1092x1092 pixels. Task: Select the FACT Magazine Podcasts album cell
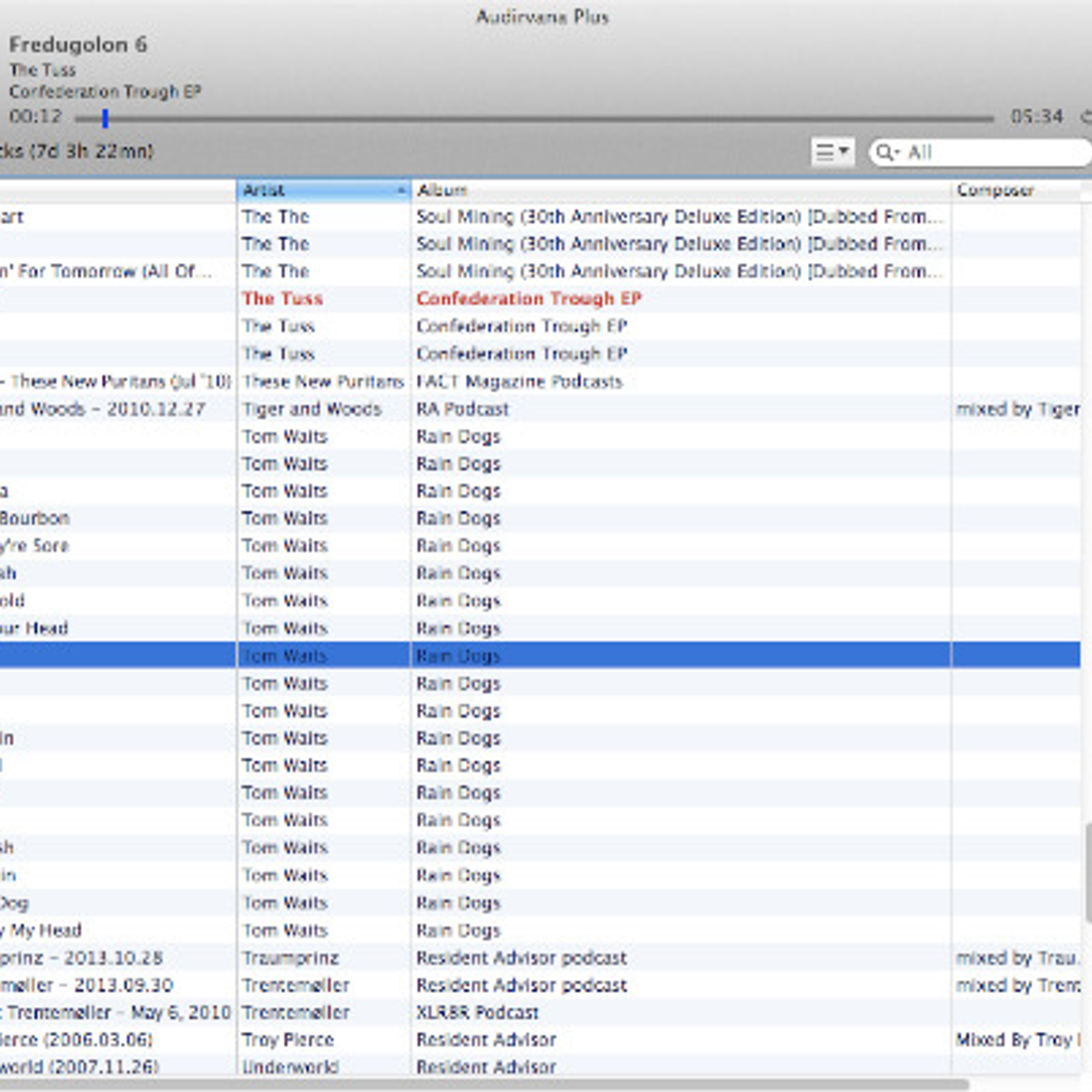click(519, 381)
